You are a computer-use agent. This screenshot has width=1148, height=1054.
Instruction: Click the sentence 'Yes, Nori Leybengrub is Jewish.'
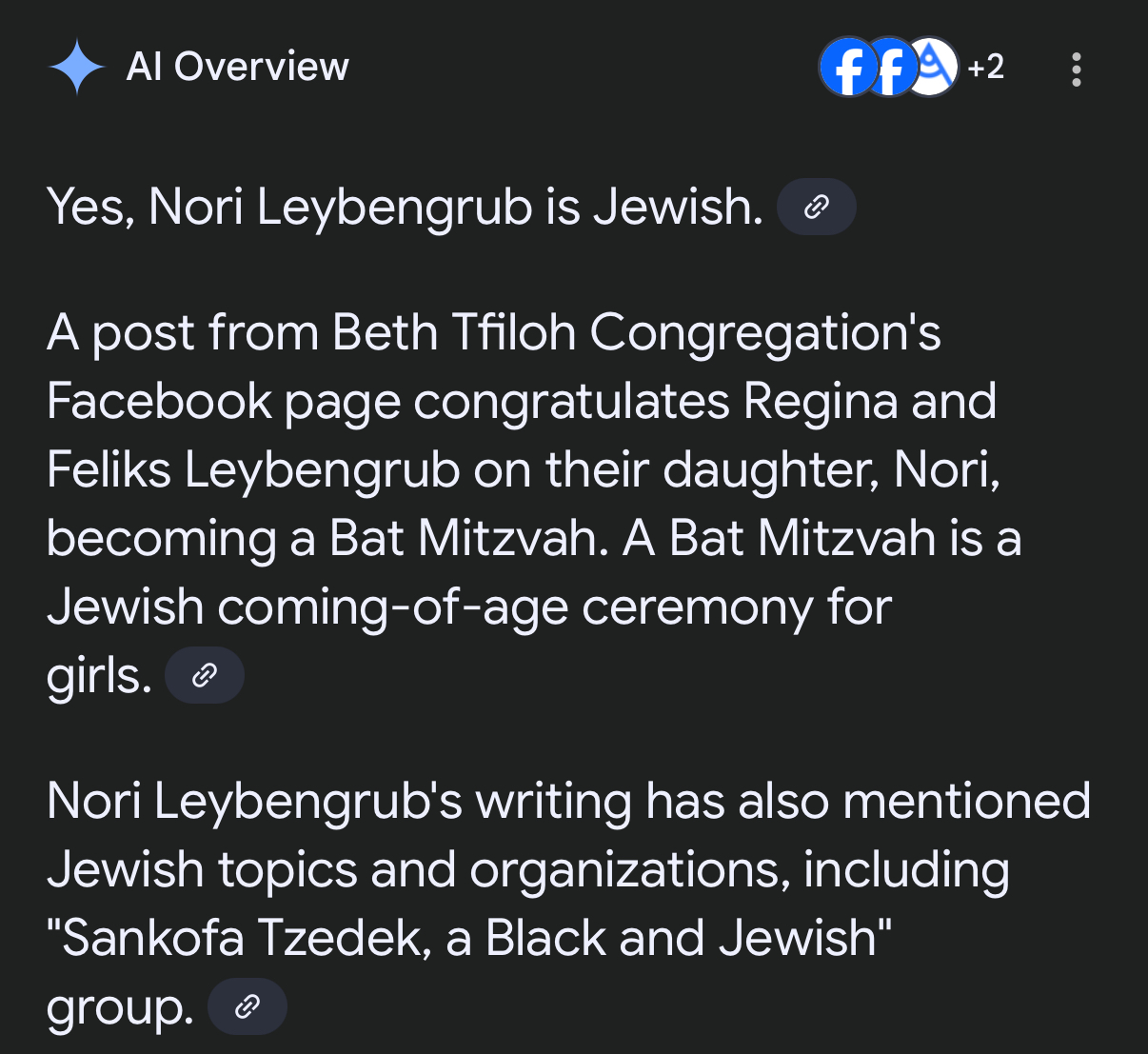(x=405, y=207)
